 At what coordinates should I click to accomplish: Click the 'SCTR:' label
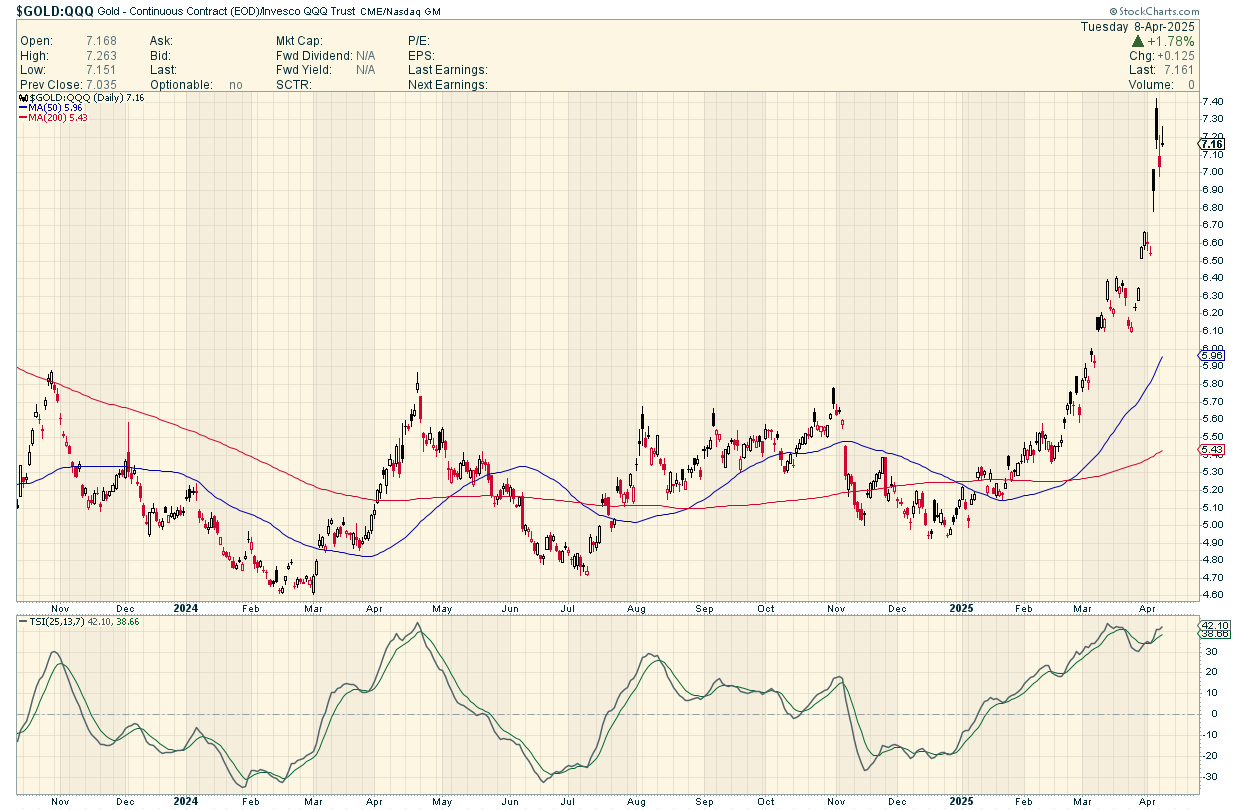coord(294,85)
